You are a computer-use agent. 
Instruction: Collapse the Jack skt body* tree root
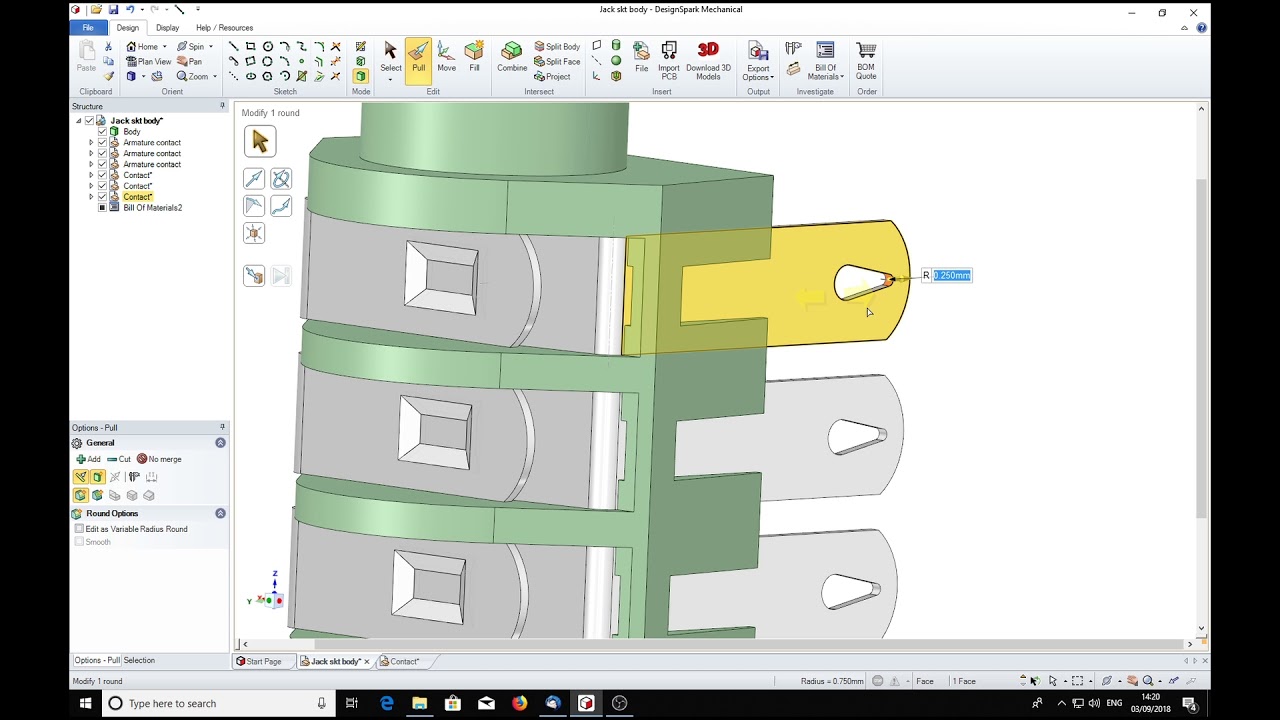coord(79,120)
